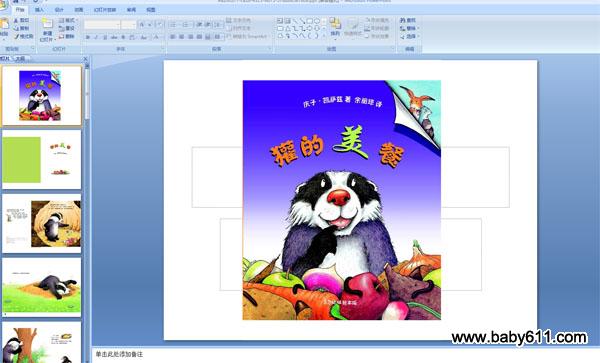Open the font name combo box
Screen dimensions: 600x363
[x=102, y=25]
